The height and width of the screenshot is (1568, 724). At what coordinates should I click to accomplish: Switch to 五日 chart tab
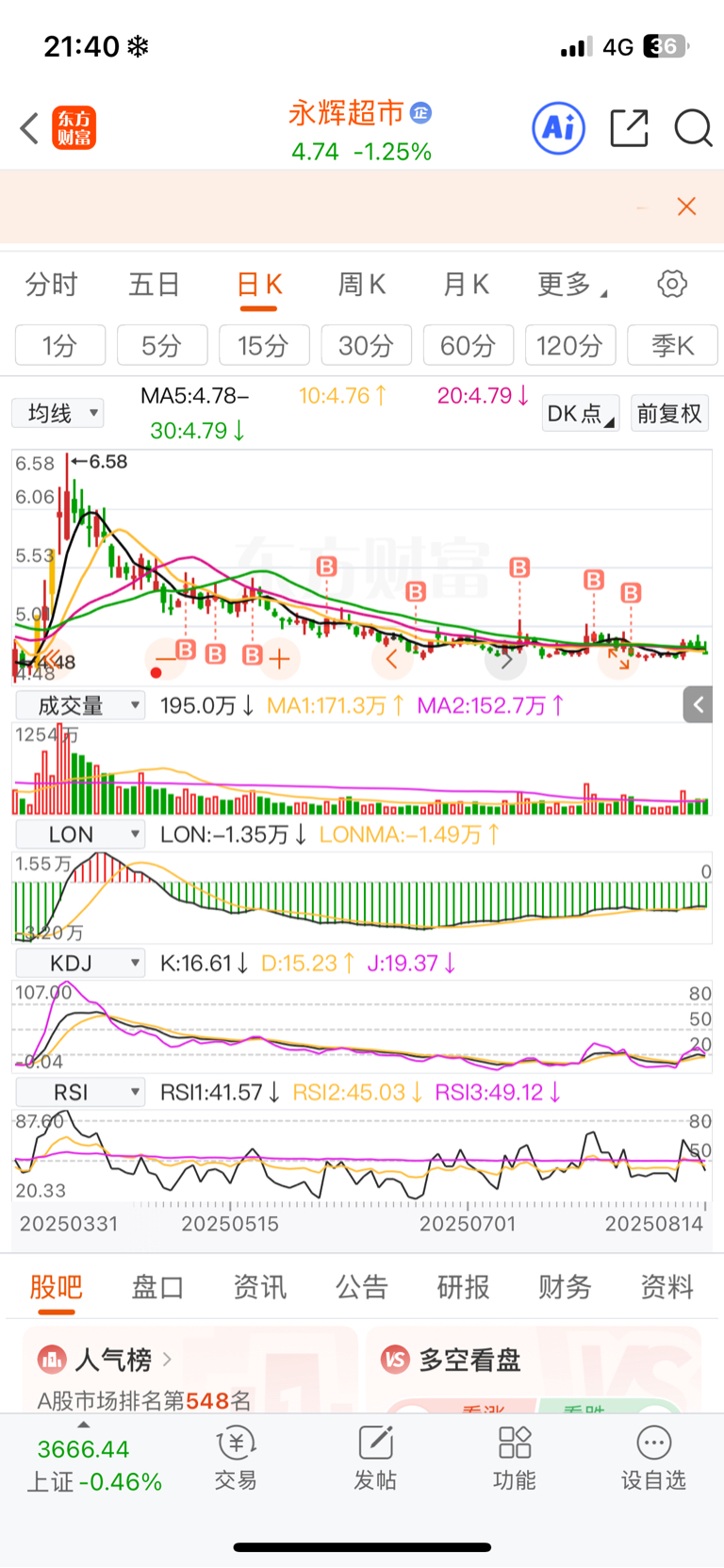coord(155,284)
